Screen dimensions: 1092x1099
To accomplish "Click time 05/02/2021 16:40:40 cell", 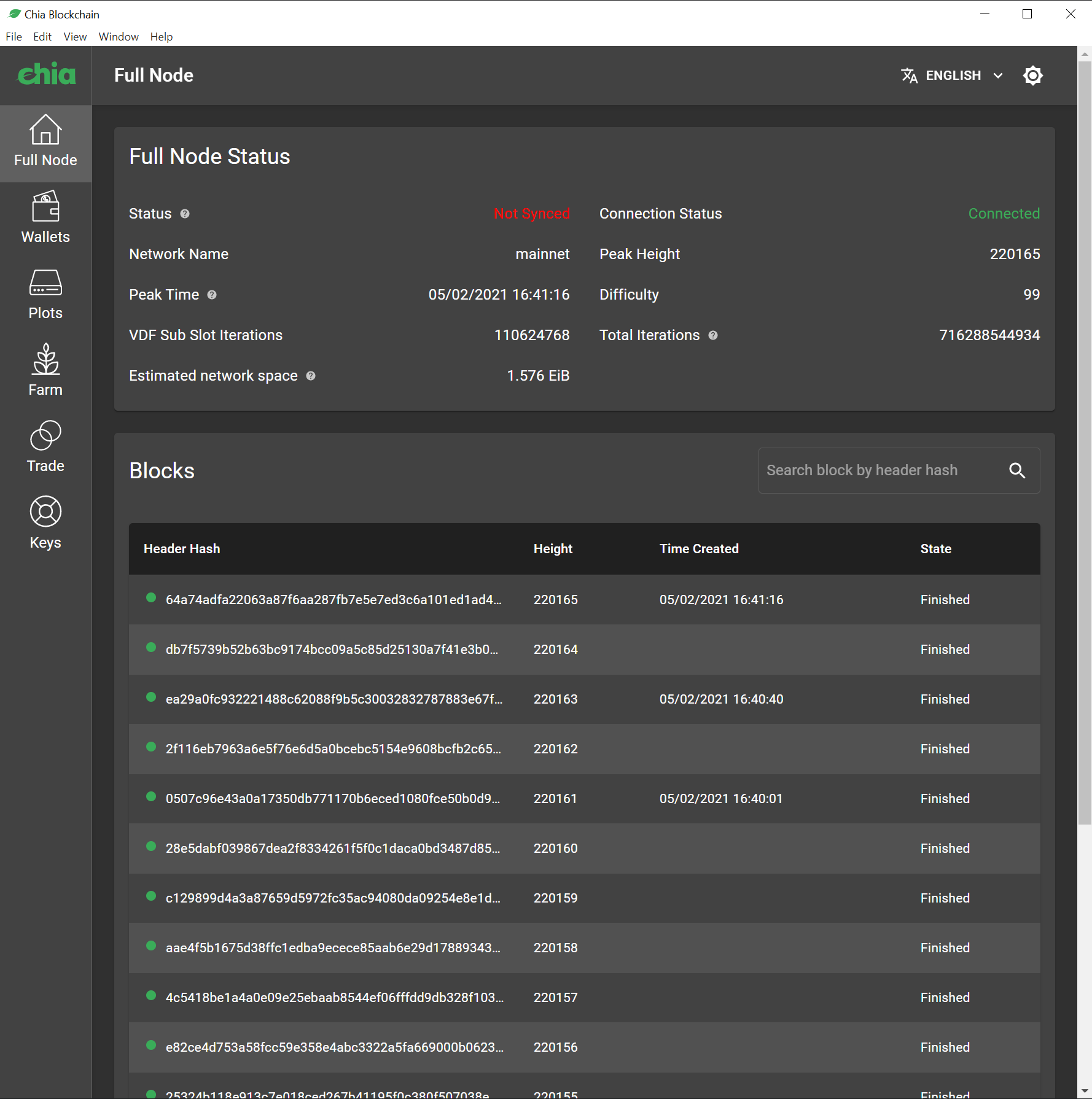I will click(x=722, y=699).
